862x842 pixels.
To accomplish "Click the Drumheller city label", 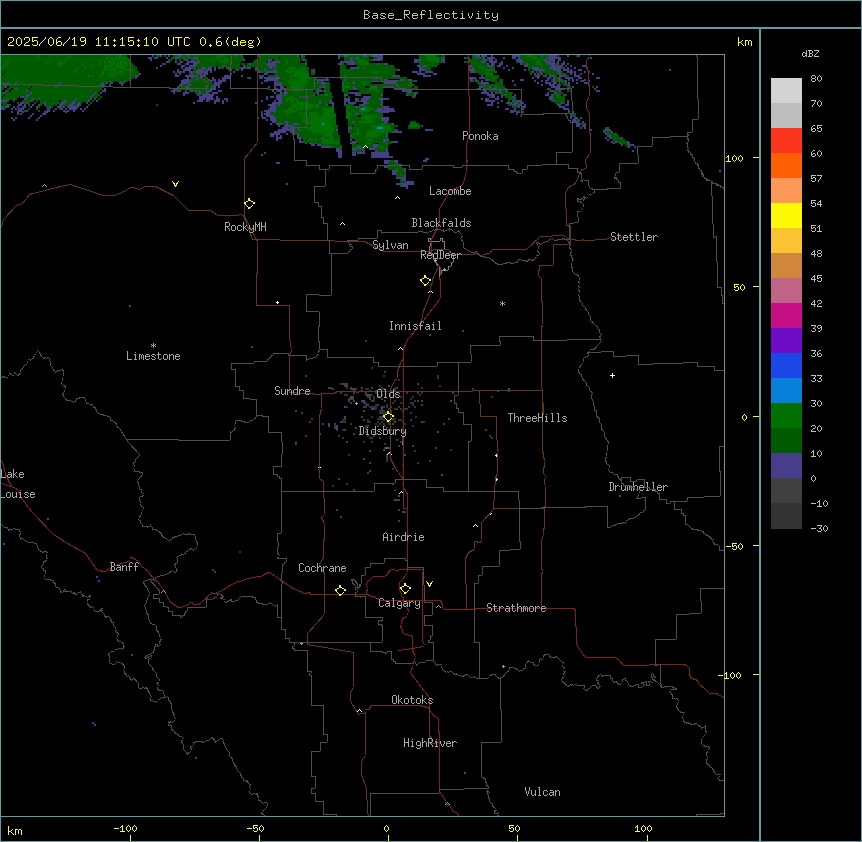I will point(638,487).
